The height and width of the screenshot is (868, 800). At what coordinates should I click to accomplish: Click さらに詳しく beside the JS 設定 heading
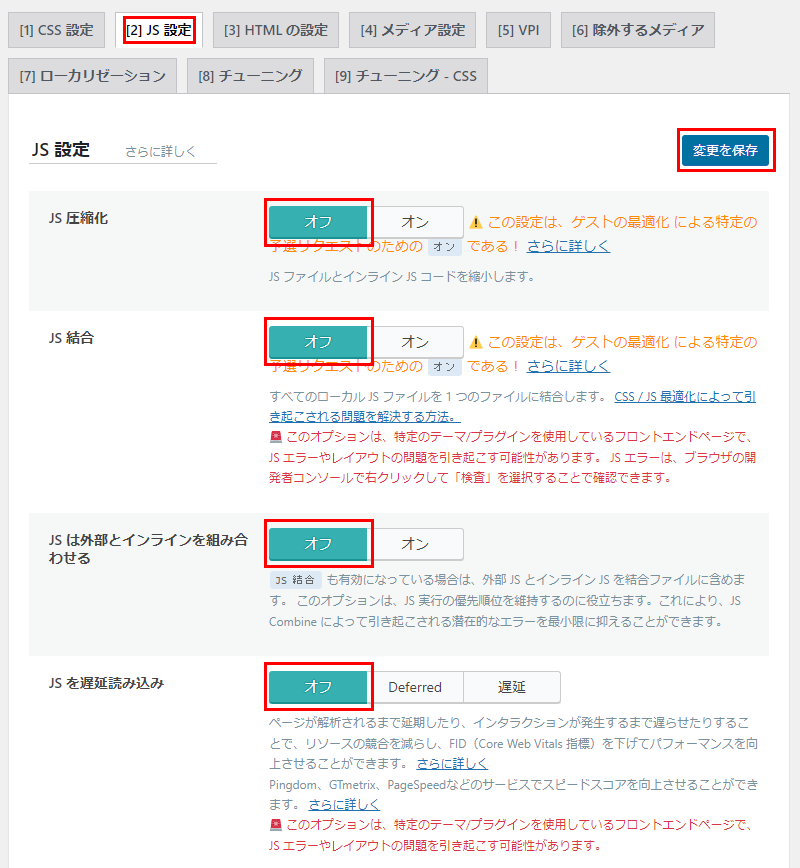(x=160, y=152)
